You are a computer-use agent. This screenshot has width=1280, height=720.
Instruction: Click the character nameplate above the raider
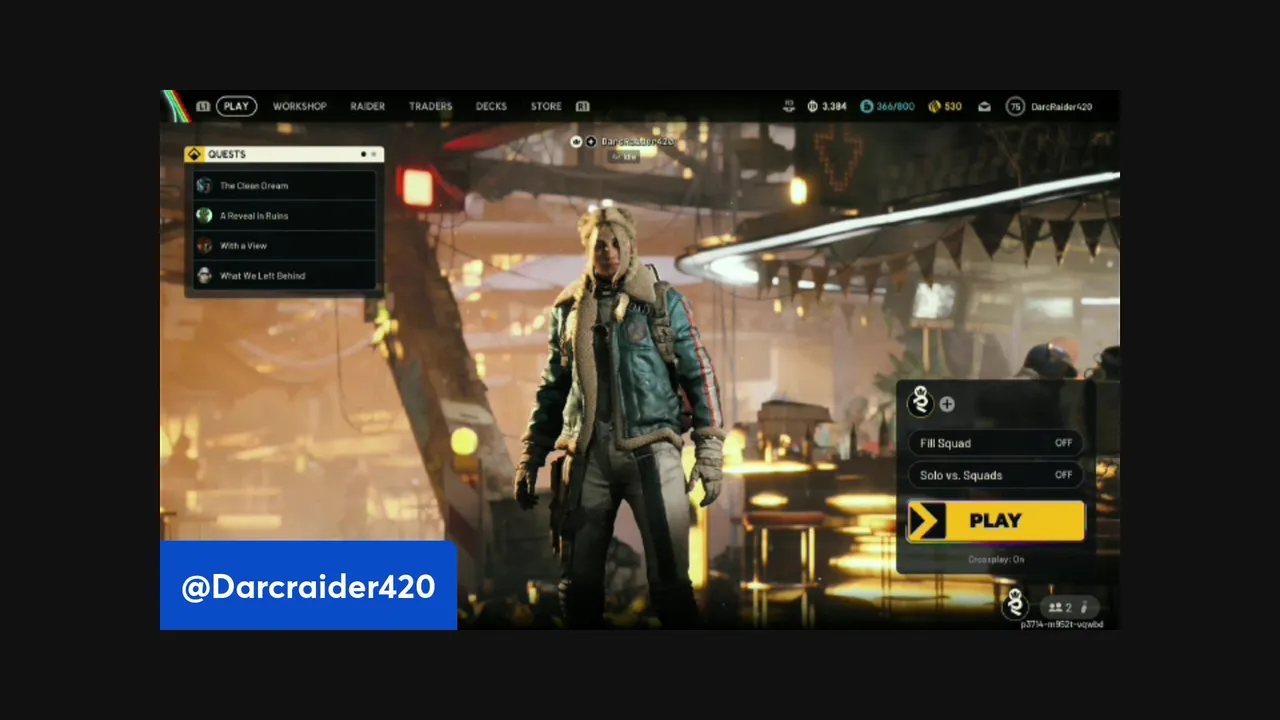[x=636, y=142]
